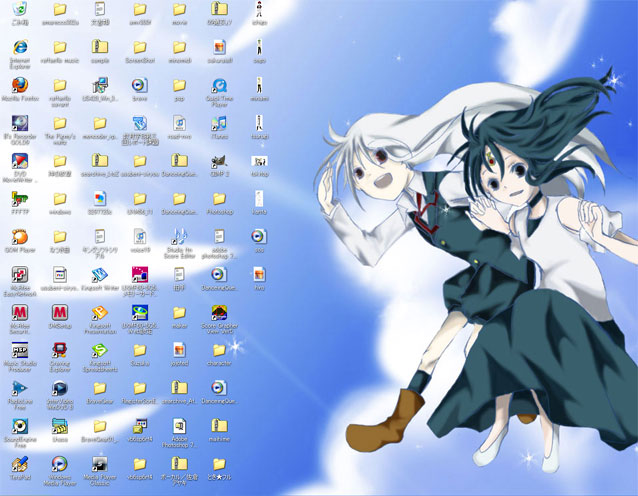Select the windows folder
The width and height of the screenshot is (638, 496).
pyautogui.click(x=60, y=199)
